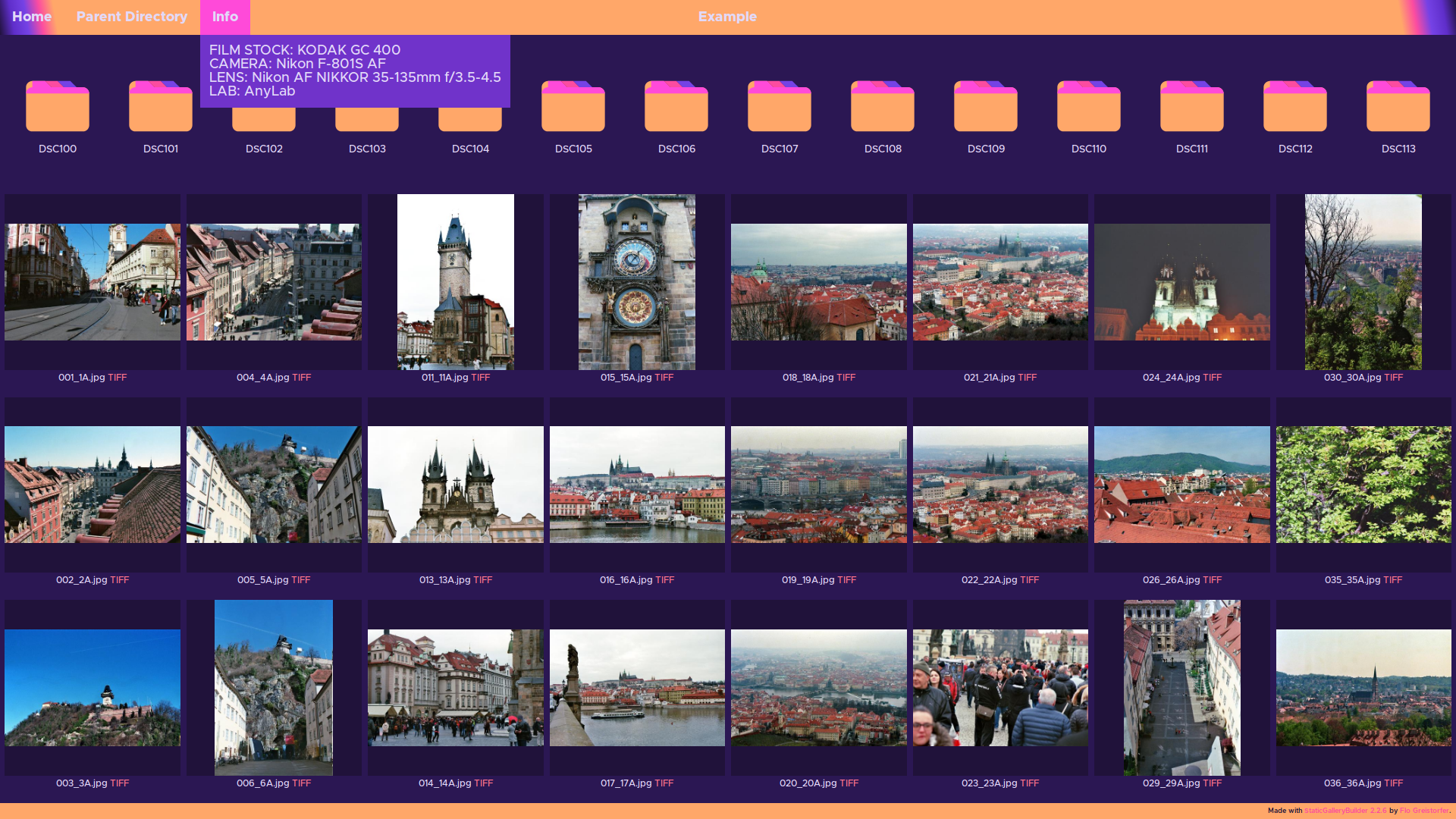The image size is (1456, 819).
Task: Go to the Home menu item
Action: pyautogui.click(x=32, y=17)
